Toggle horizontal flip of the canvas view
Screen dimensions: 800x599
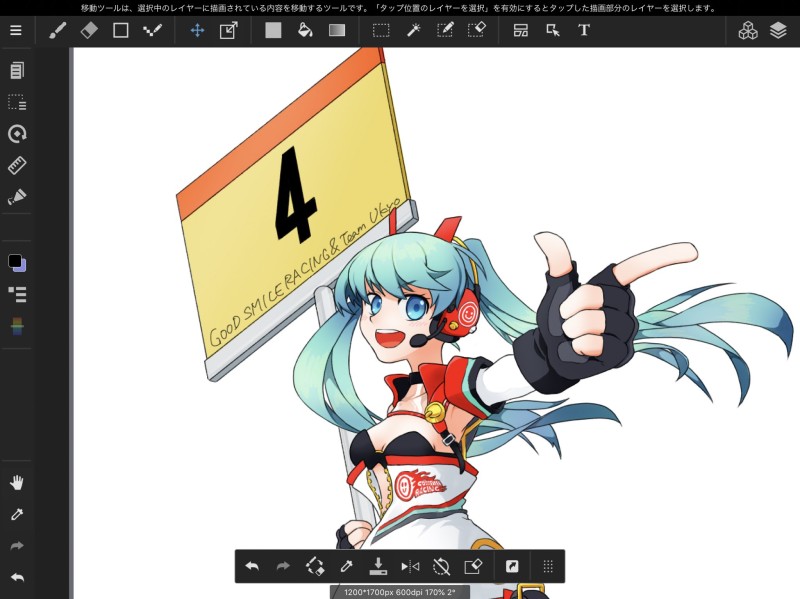410,566
